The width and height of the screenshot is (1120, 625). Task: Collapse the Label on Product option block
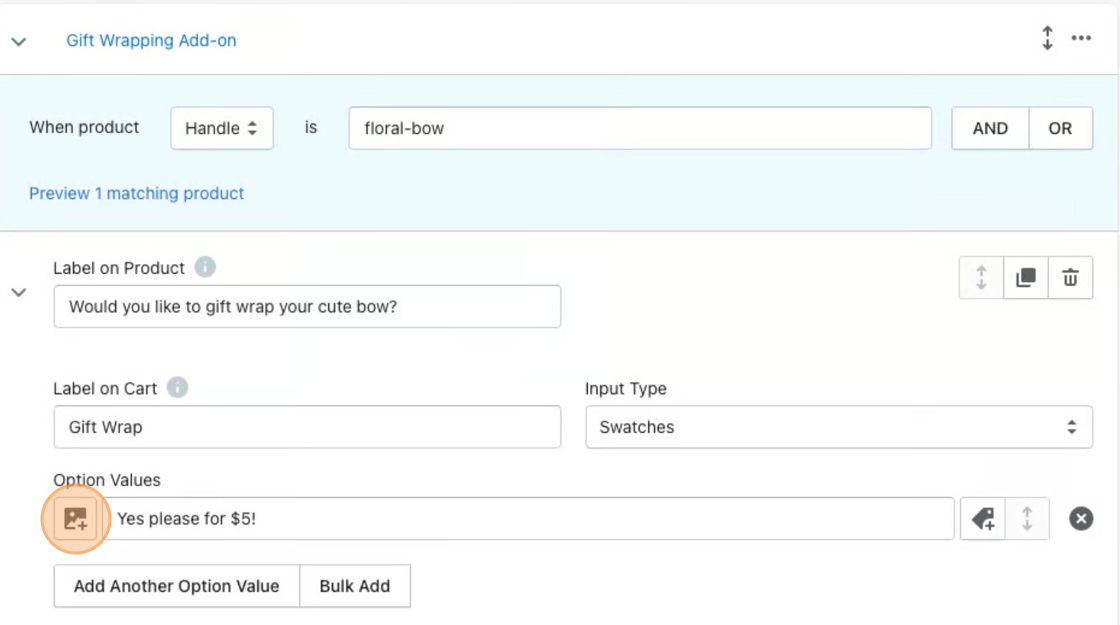coord(19,293)
